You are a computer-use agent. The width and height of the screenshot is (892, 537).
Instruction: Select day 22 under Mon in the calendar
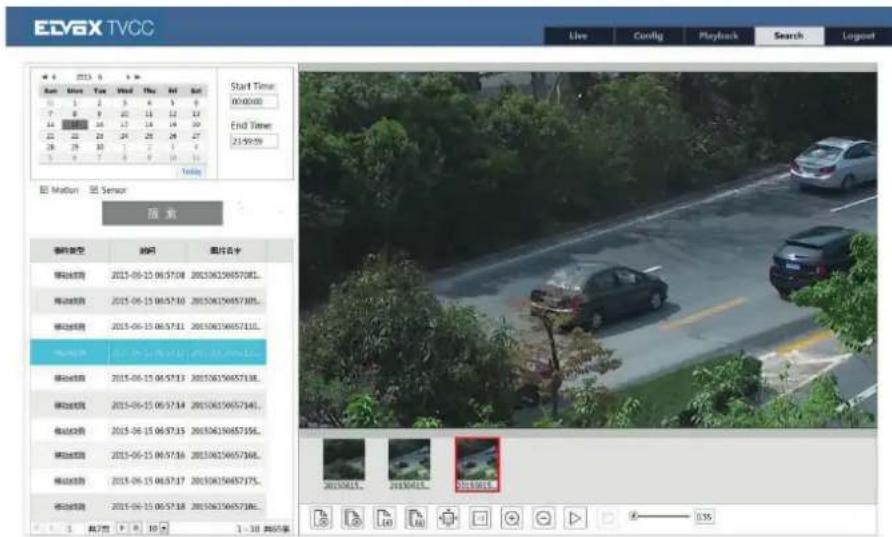[75, 136]
